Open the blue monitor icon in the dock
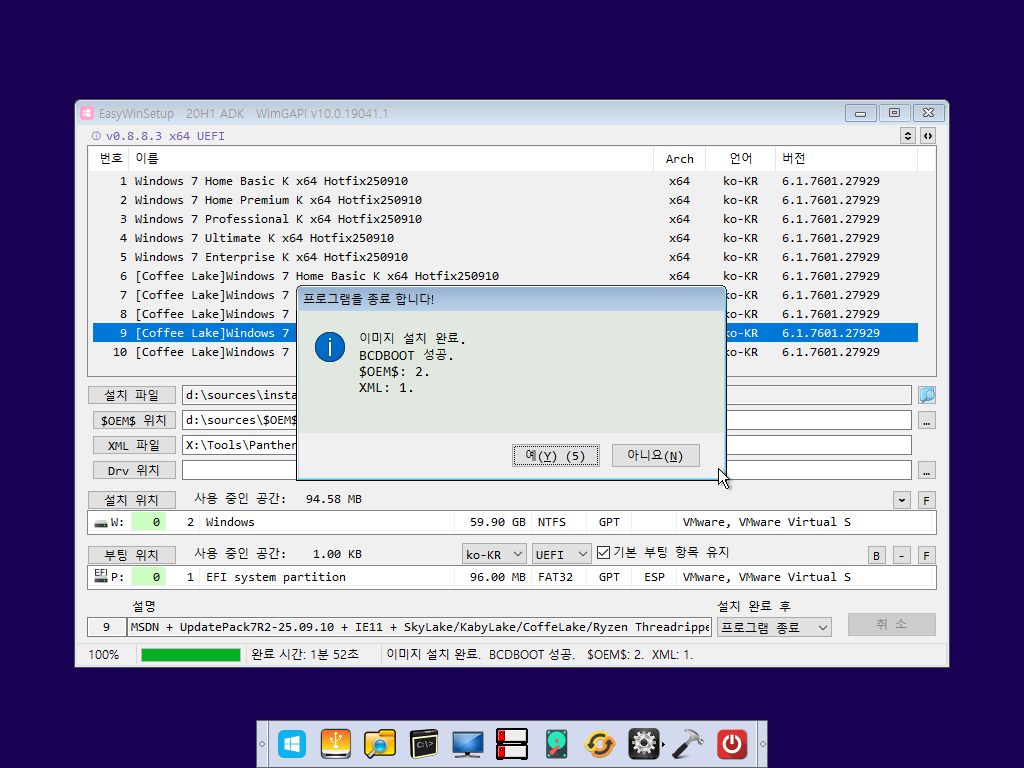Viewport: 1024px width, 768px height. point(468,744)
